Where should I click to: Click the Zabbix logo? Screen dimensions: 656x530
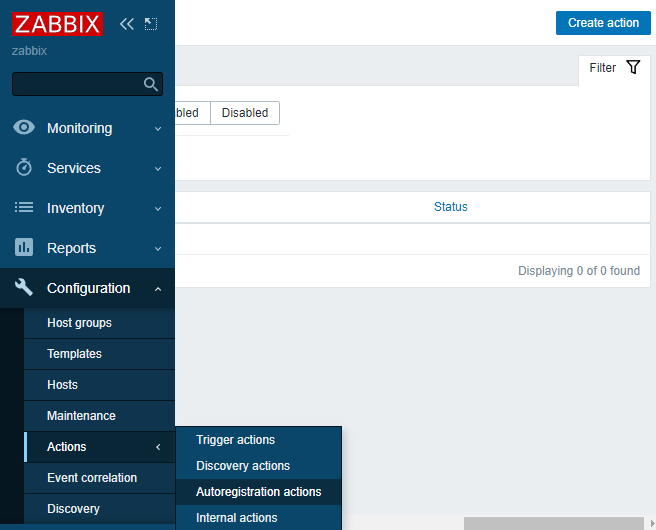click(x=58, y=23)
